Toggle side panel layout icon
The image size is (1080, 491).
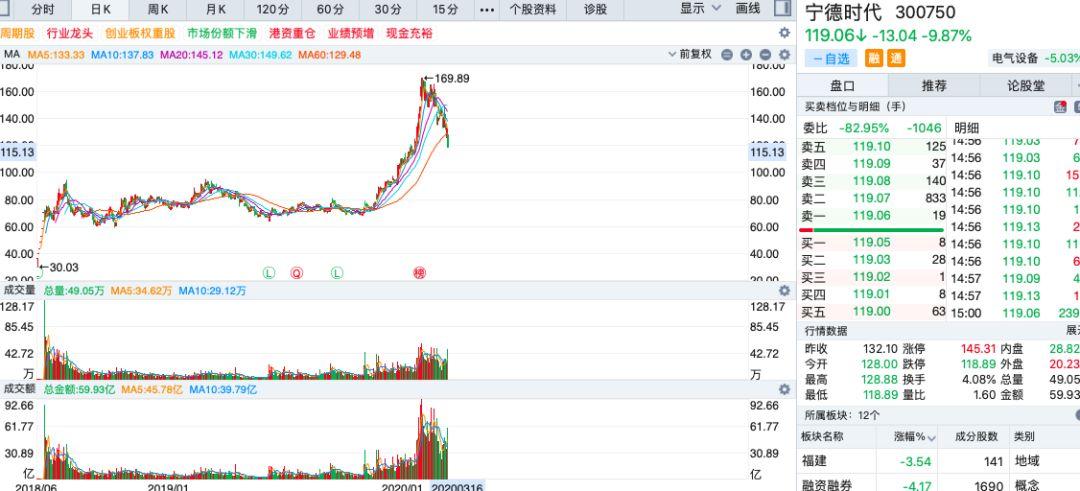(x=782, y=8)
